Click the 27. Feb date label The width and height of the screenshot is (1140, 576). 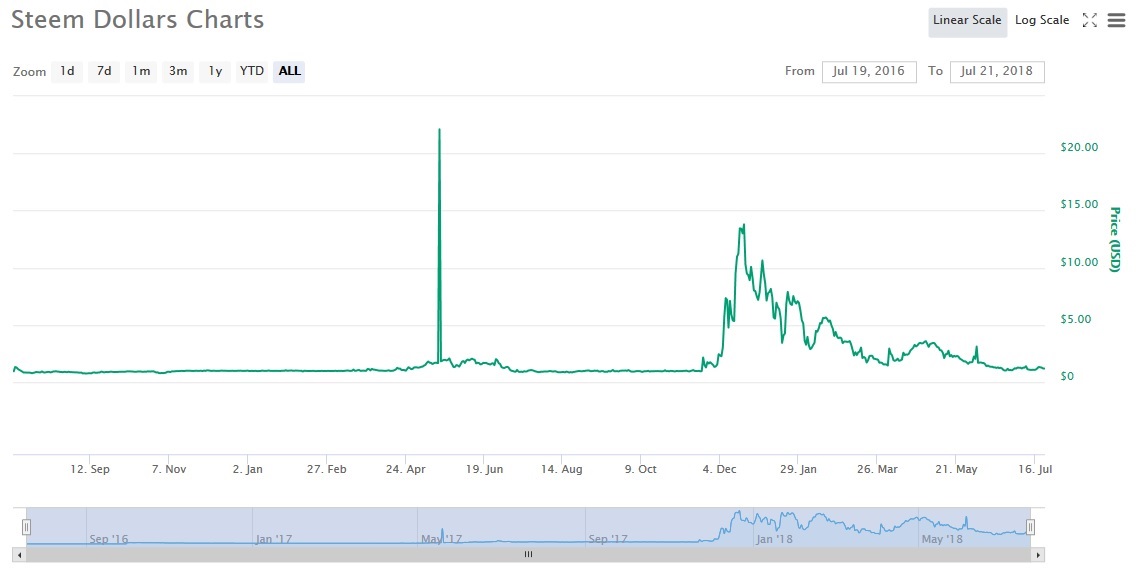pos(326,469)
